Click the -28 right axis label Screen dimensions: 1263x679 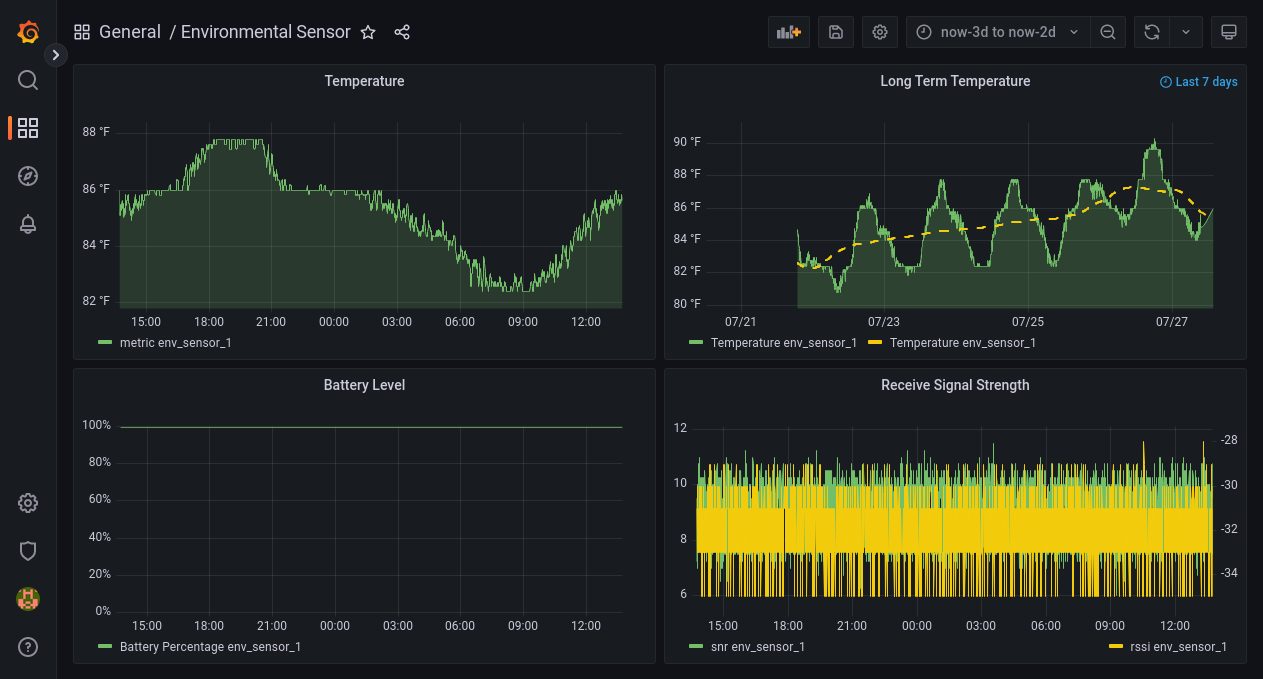1230,440
